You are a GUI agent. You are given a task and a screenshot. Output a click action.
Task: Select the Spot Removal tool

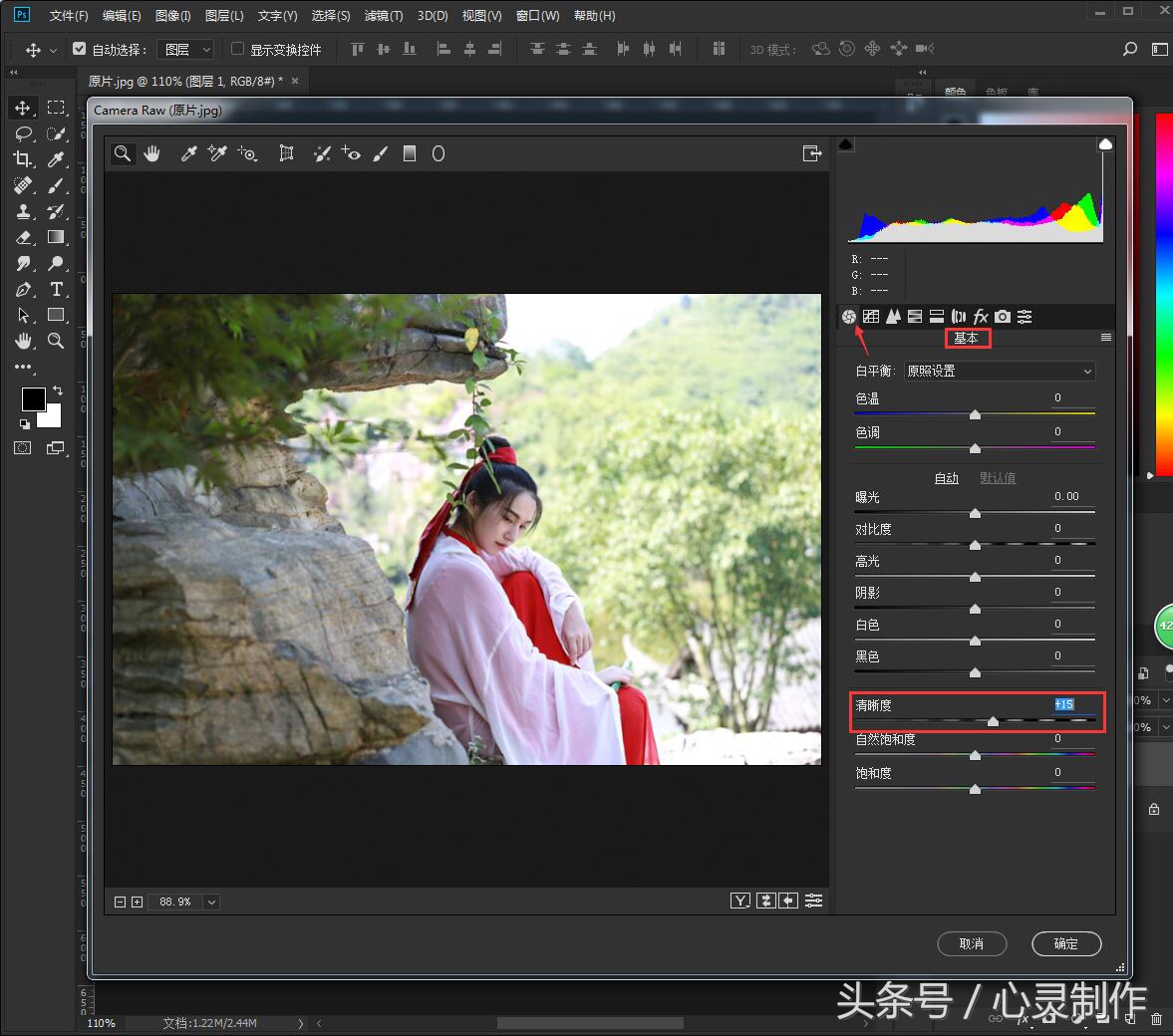[x=322, y=153]
